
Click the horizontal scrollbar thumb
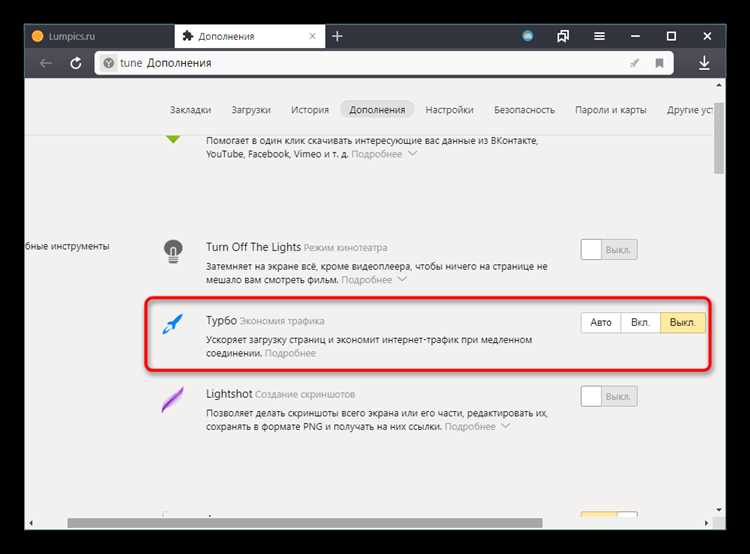coord(305,523)
